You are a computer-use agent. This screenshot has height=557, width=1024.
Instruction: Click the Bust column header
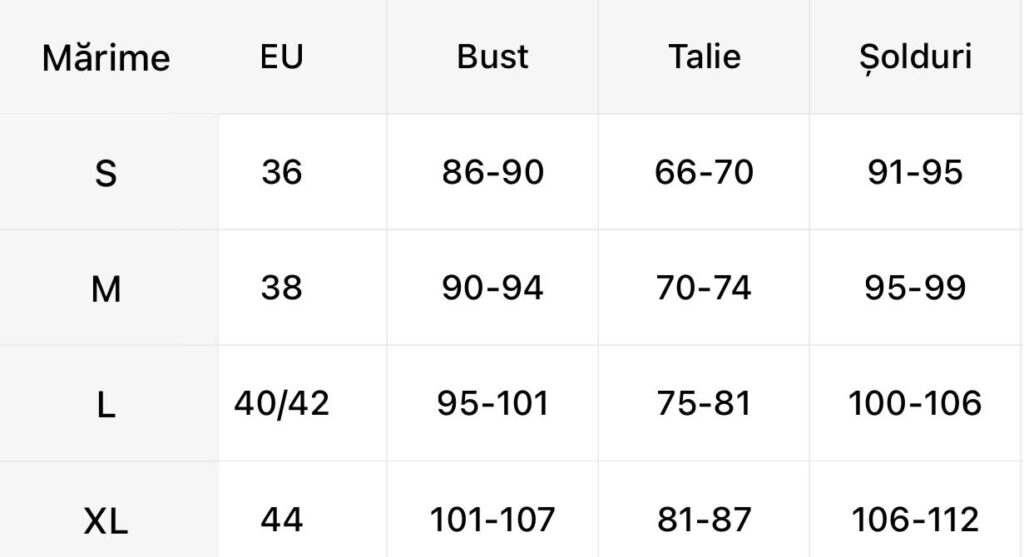[492, 57]
